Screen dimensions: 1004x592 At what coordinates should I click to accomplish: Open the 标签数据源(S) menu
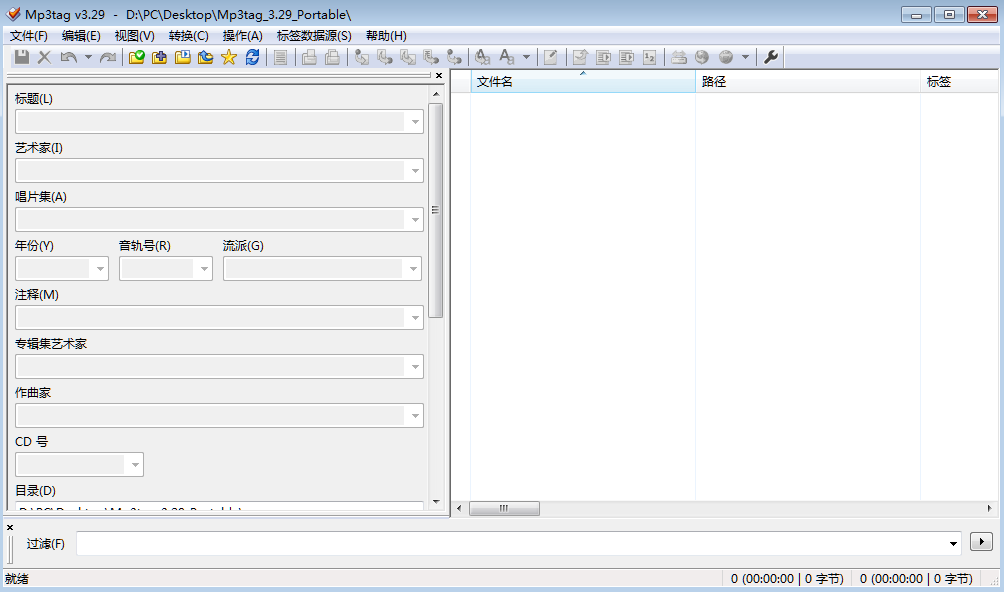[314, 36]
